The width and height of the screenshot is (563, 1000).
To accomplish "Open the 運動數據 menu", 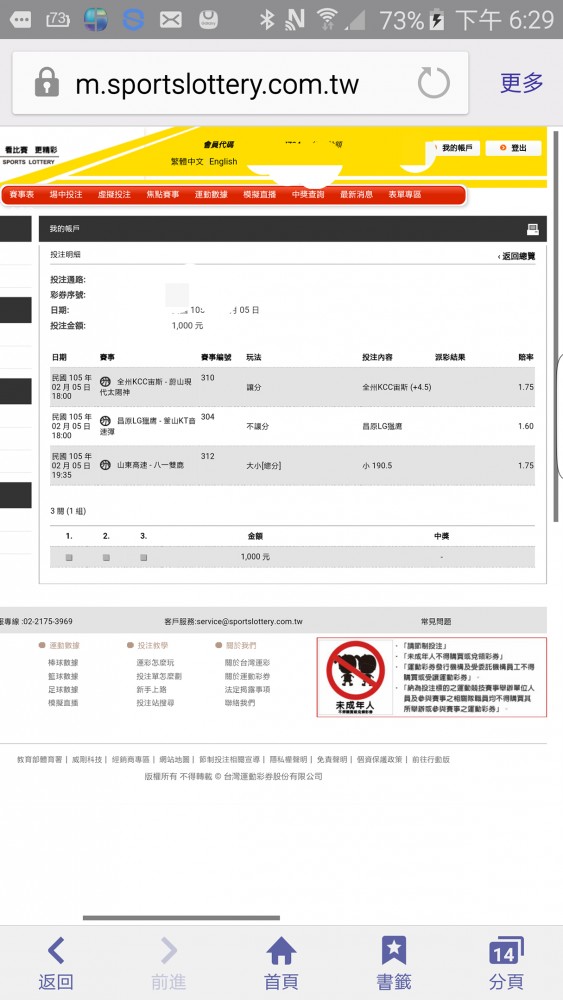I will (x=211, y=195).
